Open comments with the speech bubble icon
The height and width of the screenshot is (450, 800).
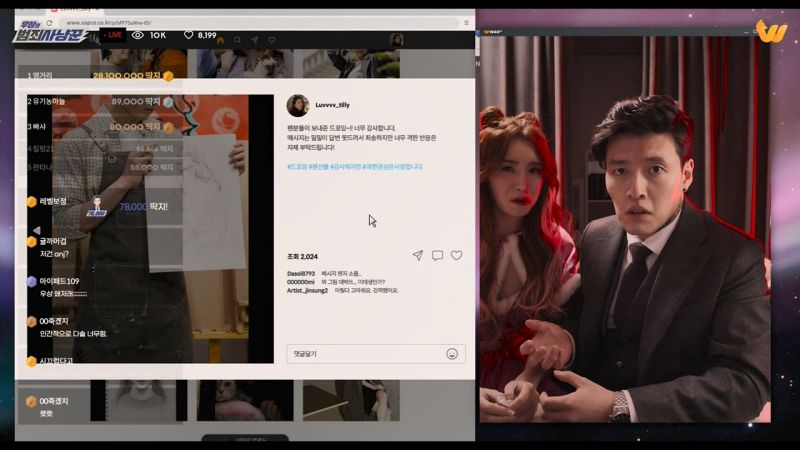pos(437,256)
